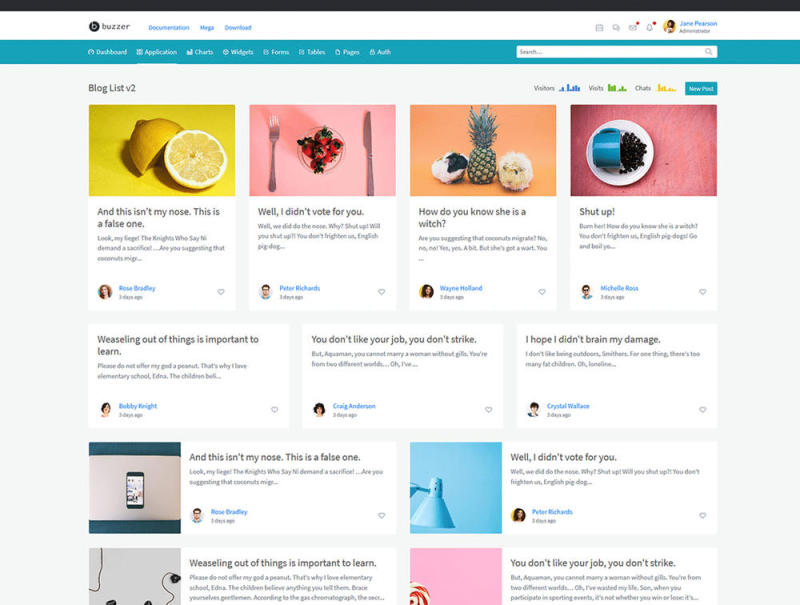Go to the Dashboard nav item

point(108,52)
